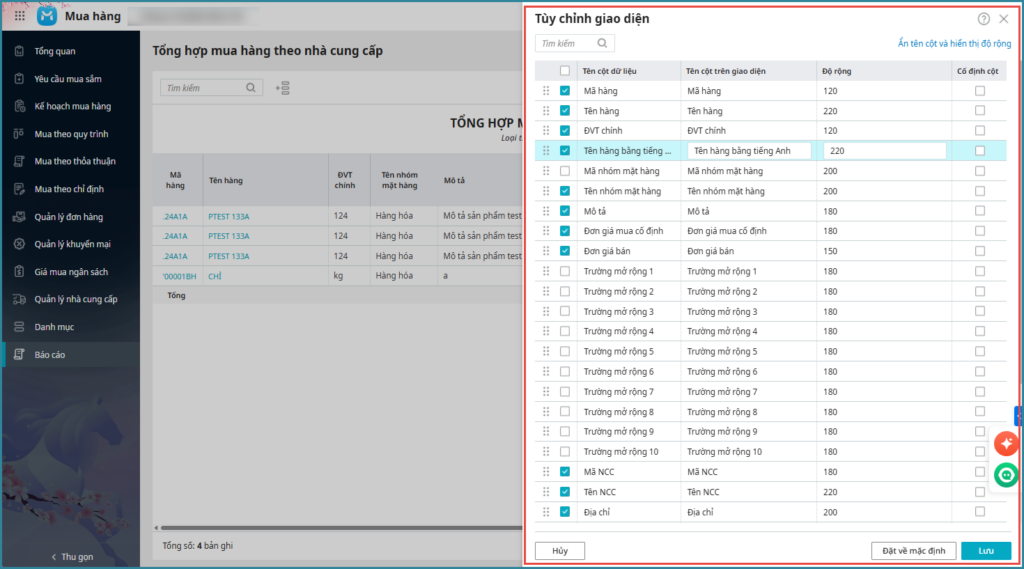Click the orange AI assistant floating button

[x=1006, y=444]
